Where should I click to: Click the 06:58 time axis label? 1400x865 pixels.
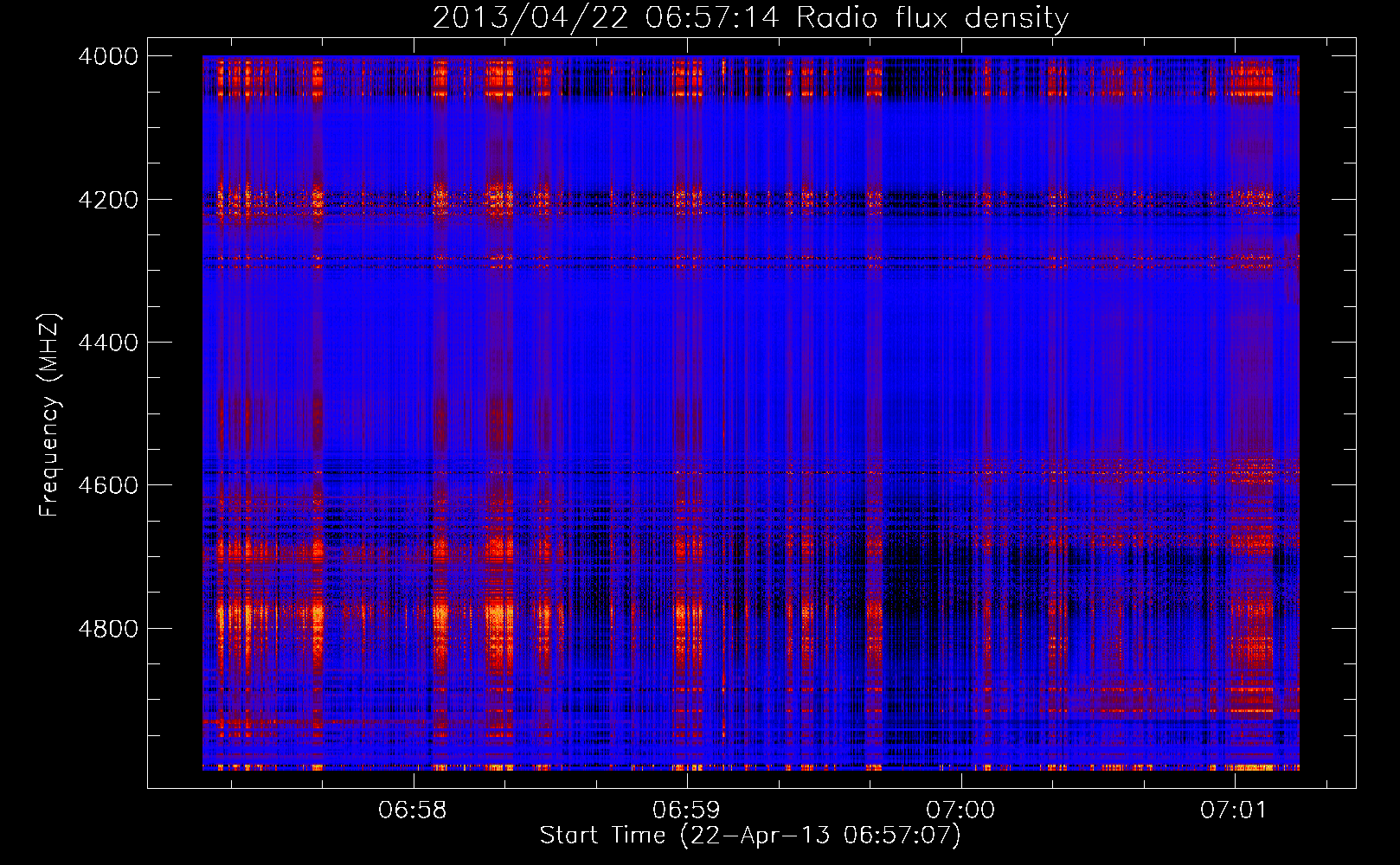click(413, 811)
